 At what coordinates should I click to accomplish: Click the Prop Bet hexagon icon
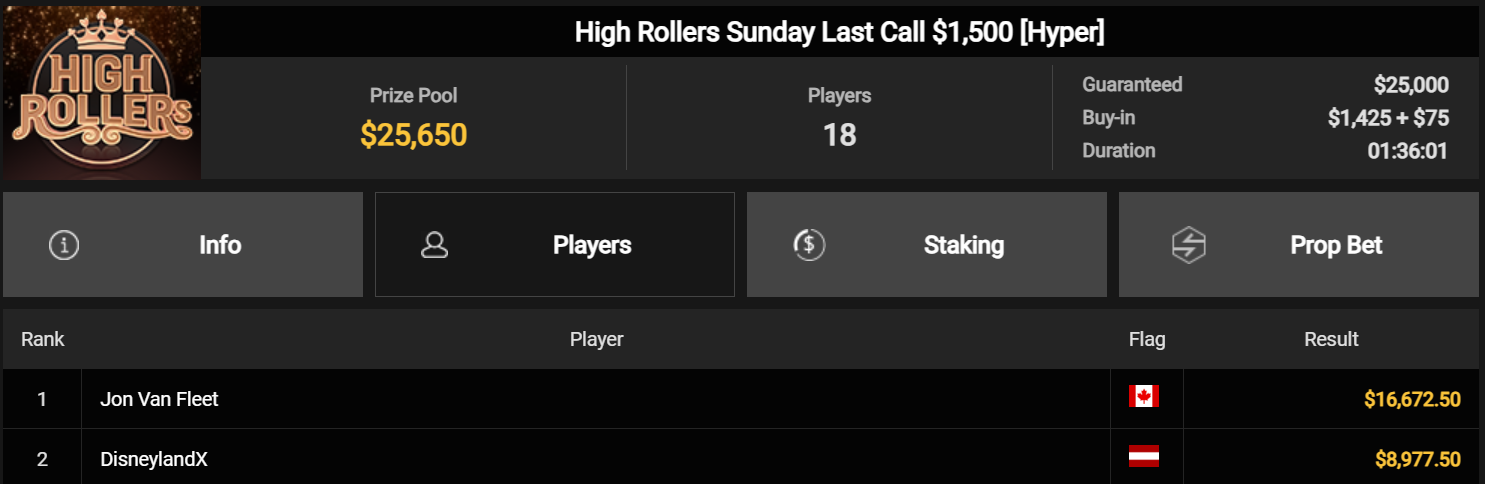click(1189, 245)
